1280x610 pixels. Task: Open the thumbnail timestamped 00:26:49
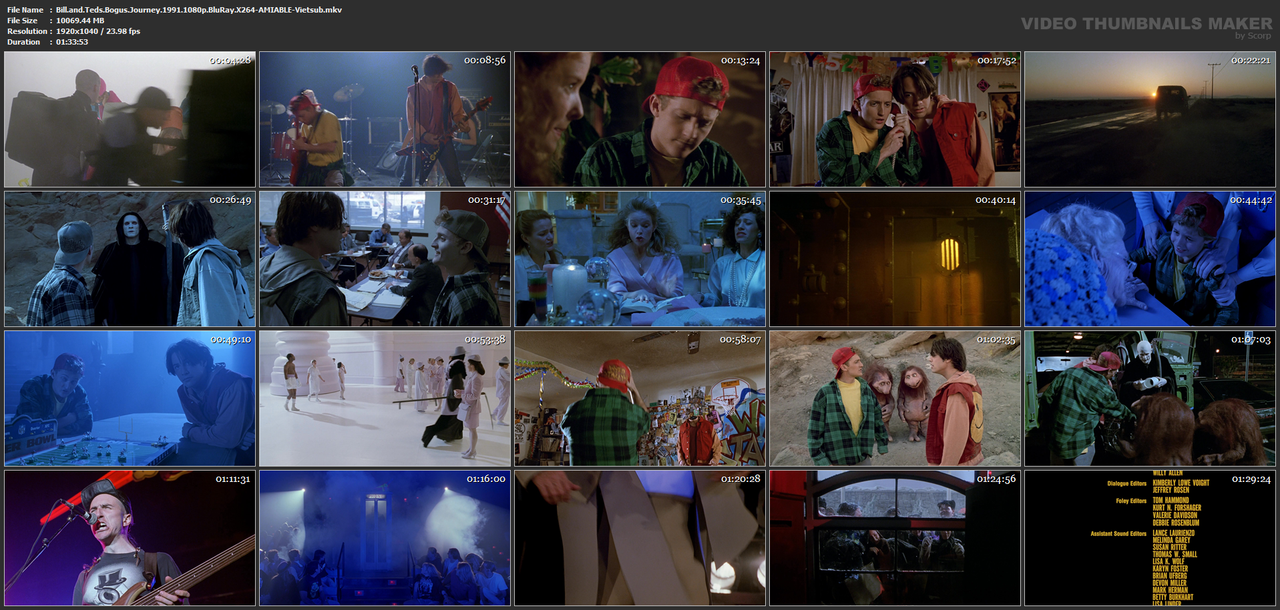pos(129,259)
